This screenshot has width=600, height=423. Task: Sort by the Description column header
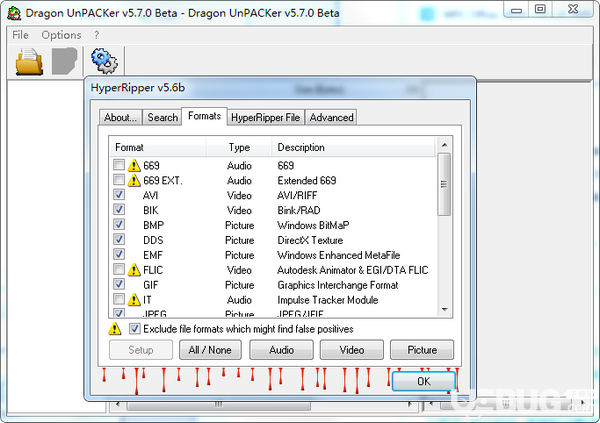[354, 147]
